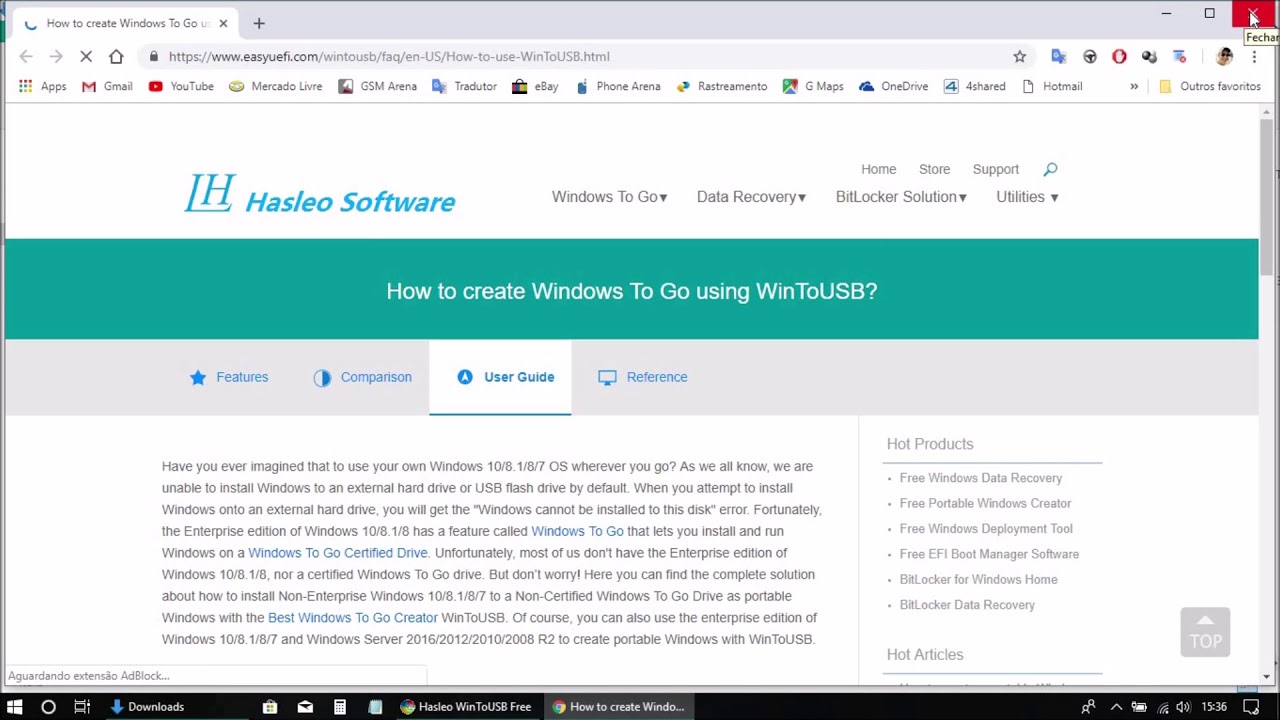
Task: Show hidden system tray icons
Action: (x=1116, y=707)
